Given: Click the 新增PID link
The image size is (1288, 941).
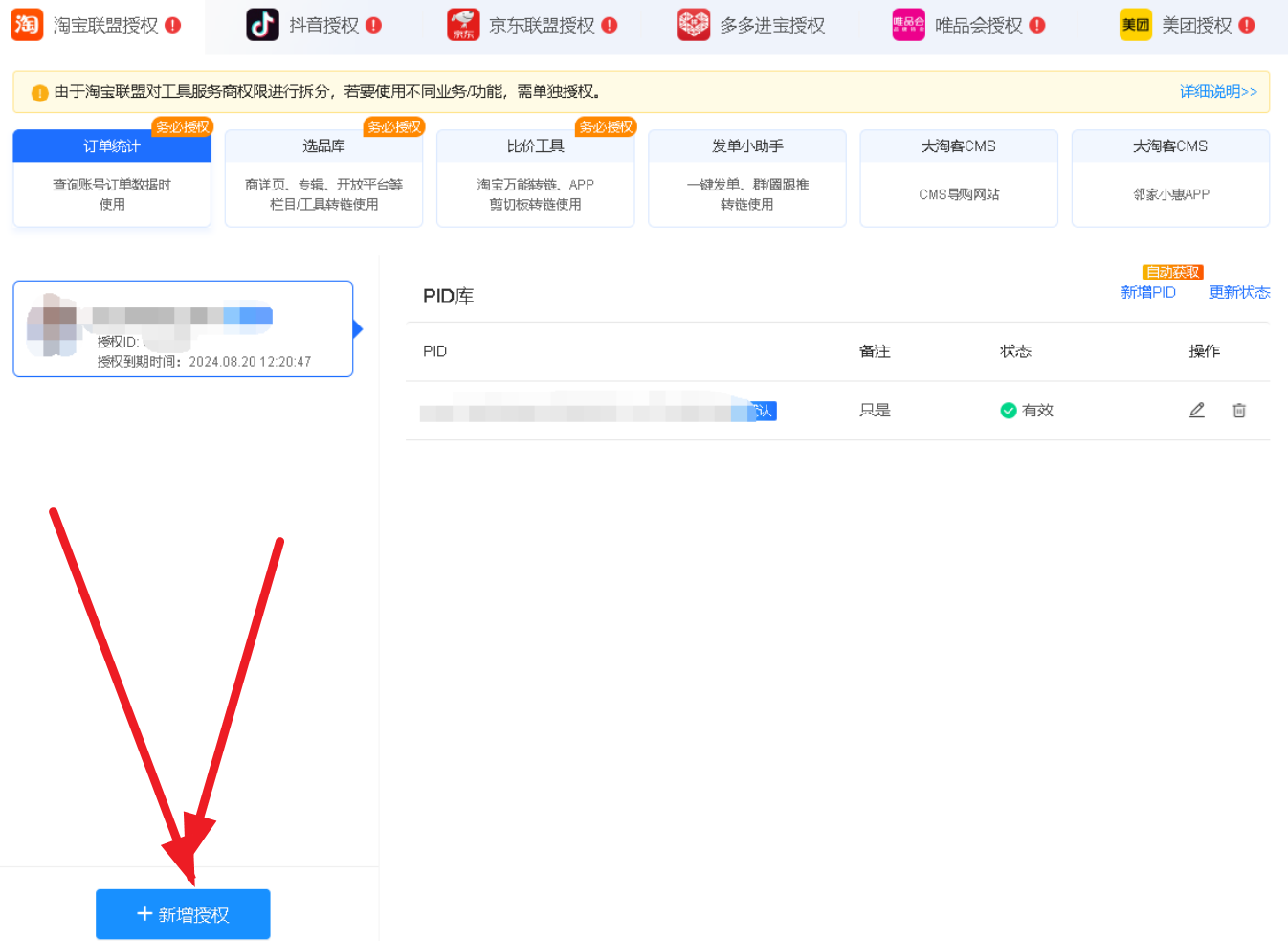Looking at the screenshot, I should [1148, 292].
